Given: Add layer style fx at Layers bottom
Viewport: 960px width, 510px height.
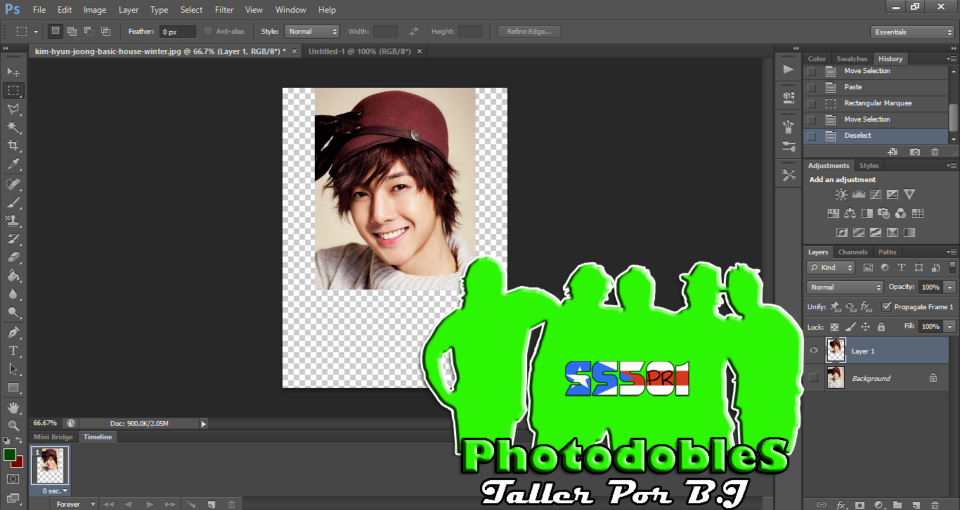Looking at the screenshot, I should click(842, 505).
